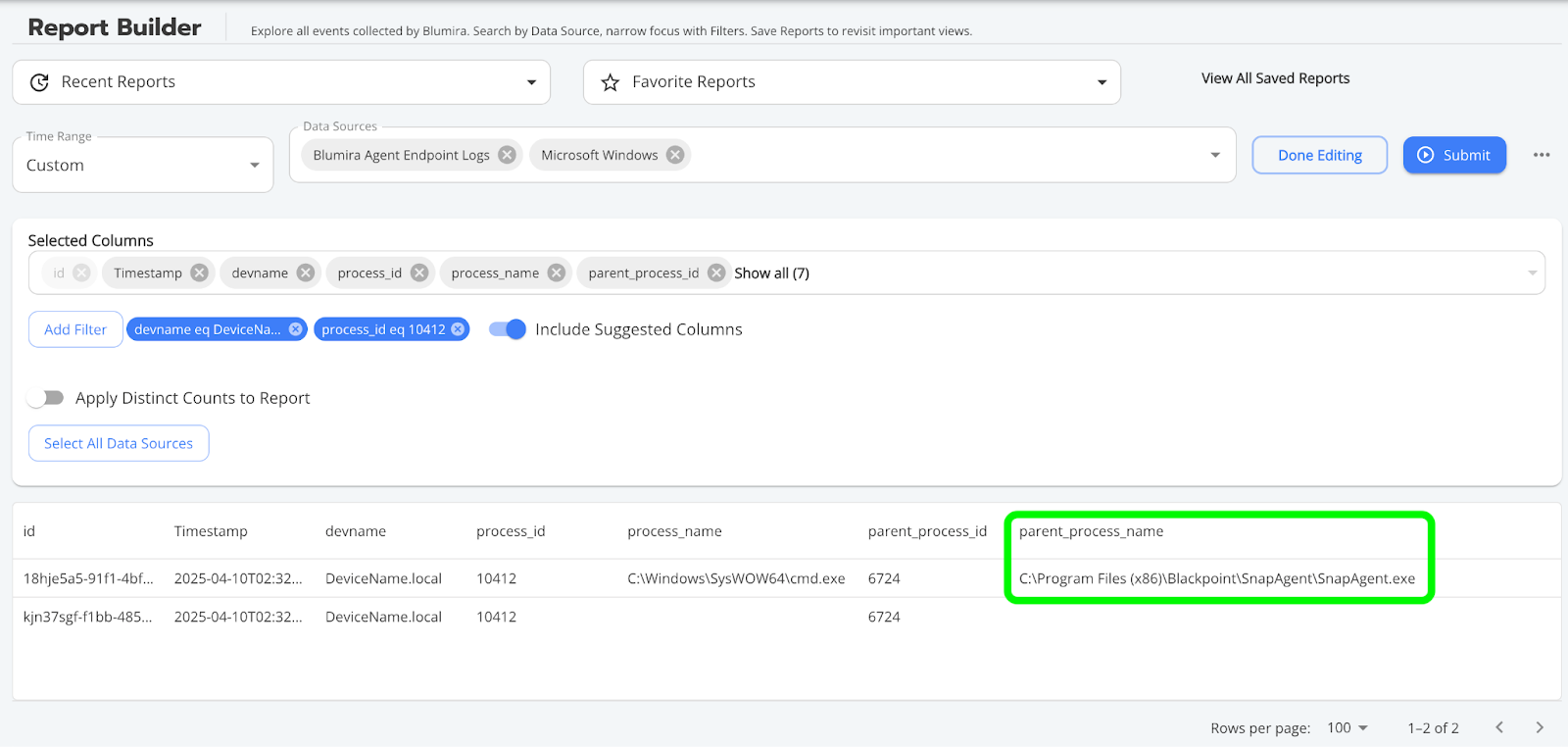Toggle Include Suggested Columns switch
Image resolution: width=1568 pixels, height=747 pixels.
click(x=508, y=329)
